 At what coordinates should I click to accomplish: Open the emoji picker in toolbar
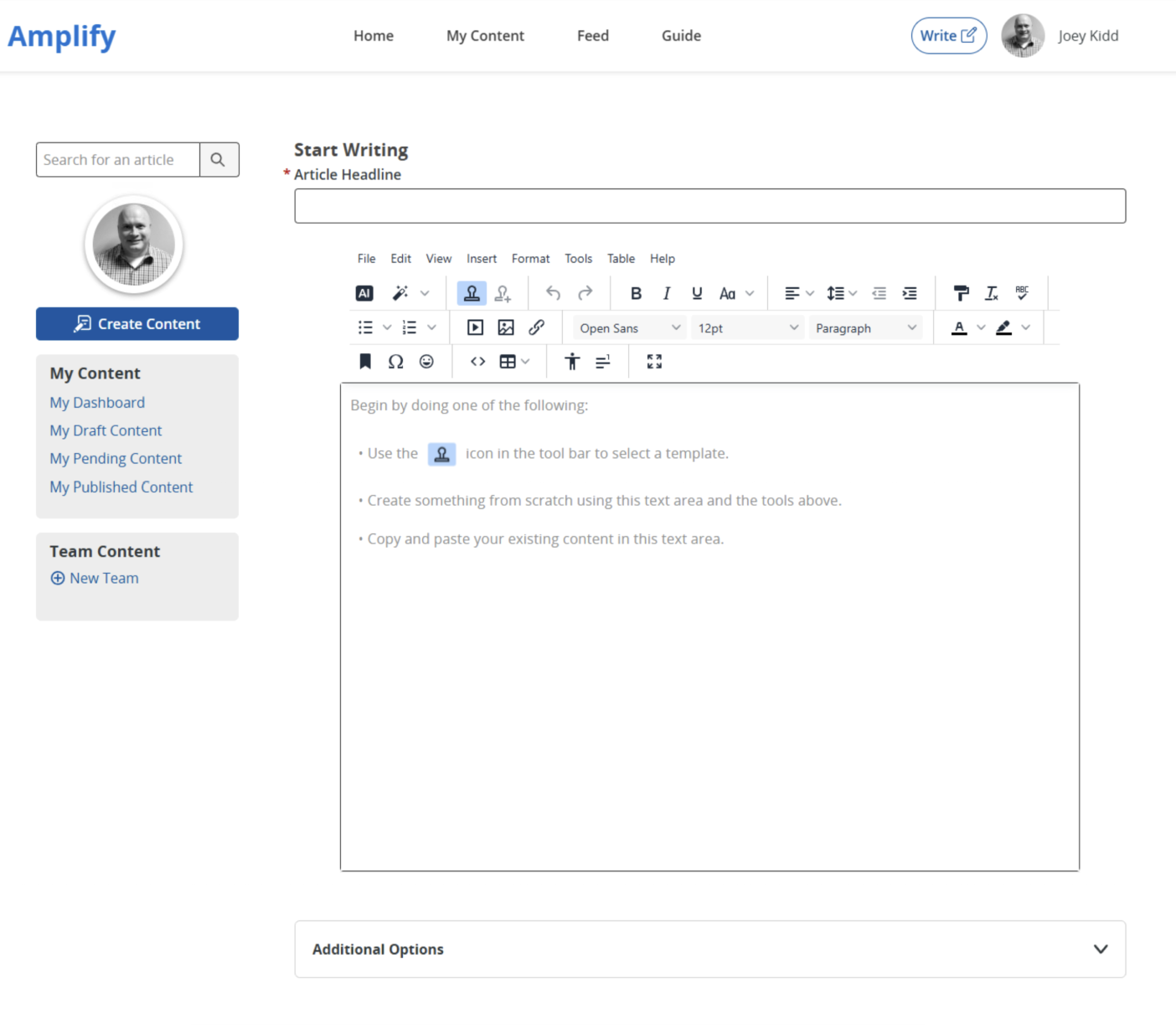426,362
